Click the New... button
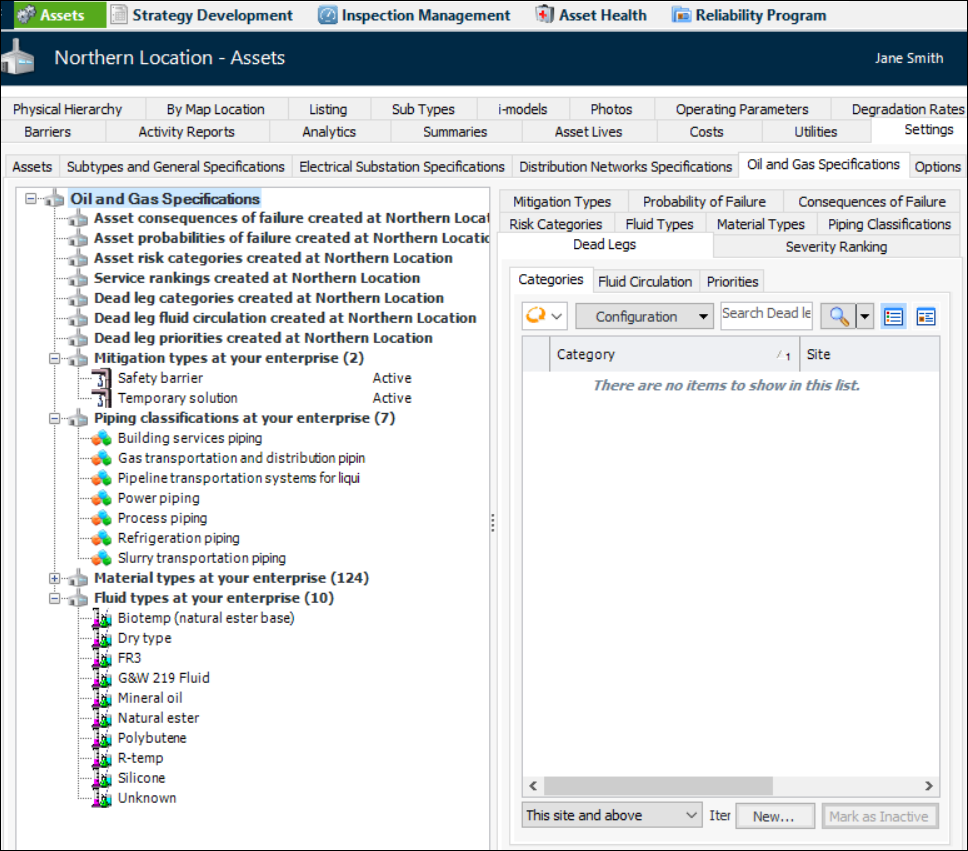Image resolution: width=968 pixels, height=851 pixels. [774, 816]
